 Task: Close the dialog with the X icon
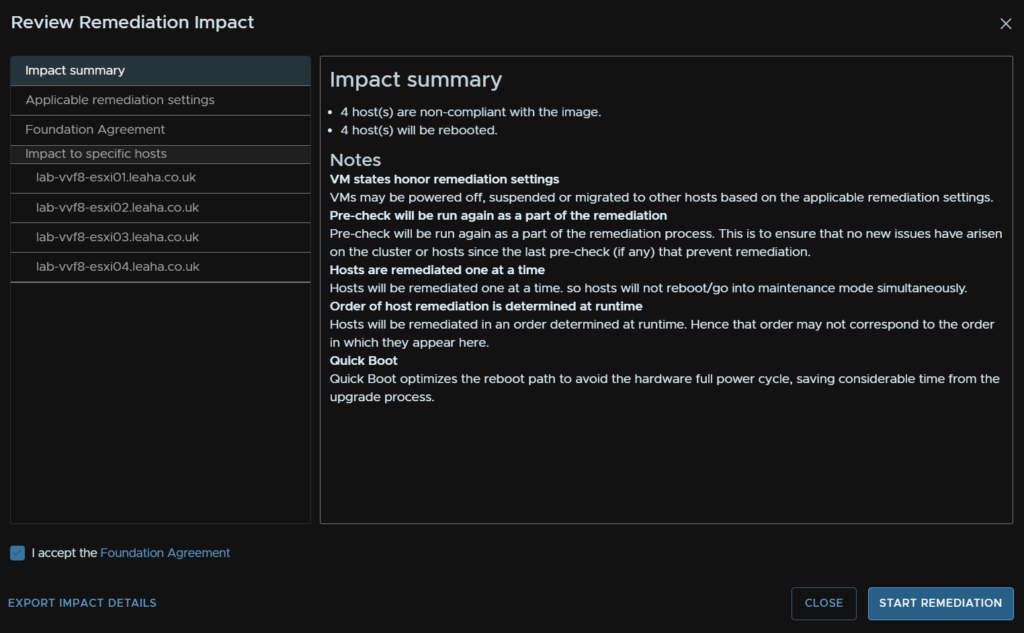point(1005,24)
